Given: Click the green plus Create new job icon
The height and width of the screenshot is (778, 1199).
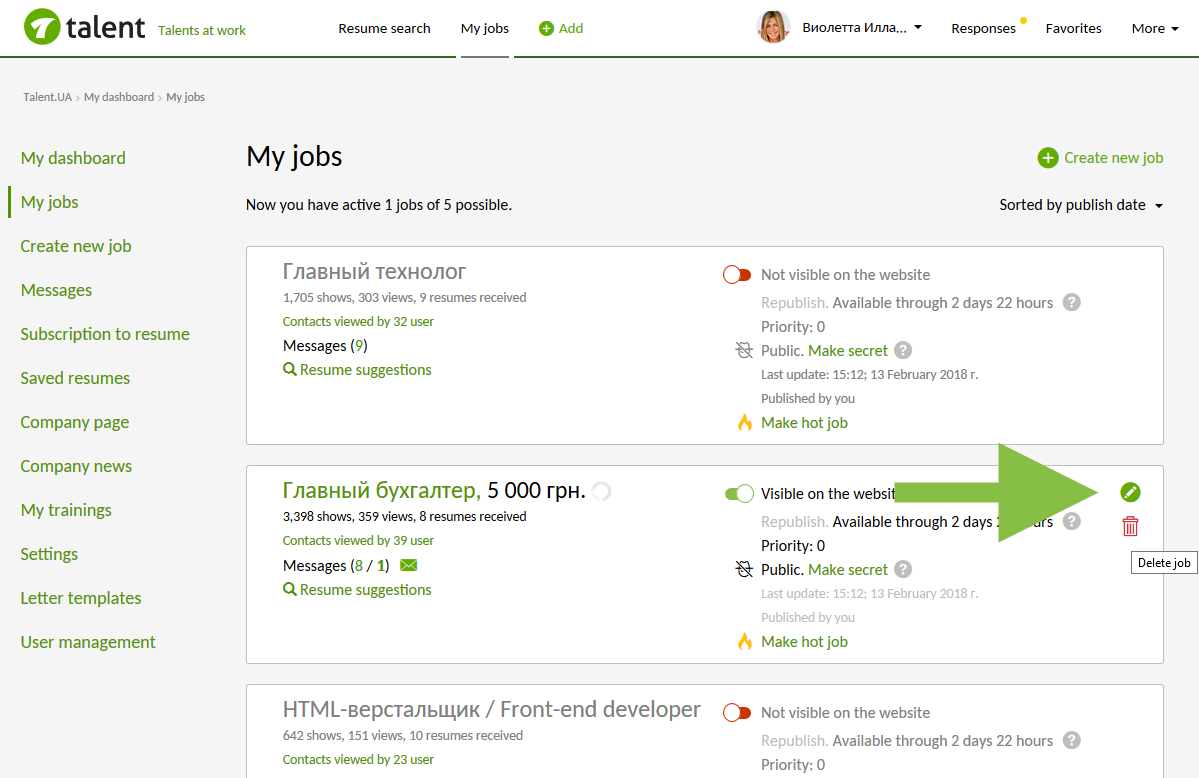Looking at the screenshot, I should point(1047,158).
